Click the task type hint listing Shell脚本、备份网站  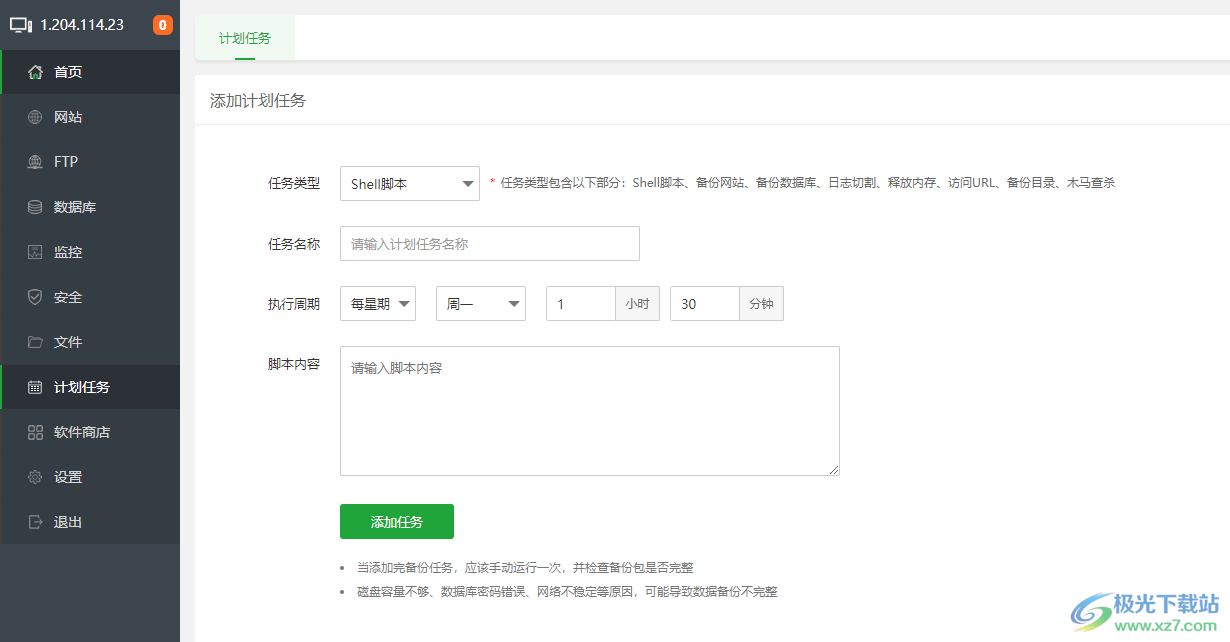point(807,183)
